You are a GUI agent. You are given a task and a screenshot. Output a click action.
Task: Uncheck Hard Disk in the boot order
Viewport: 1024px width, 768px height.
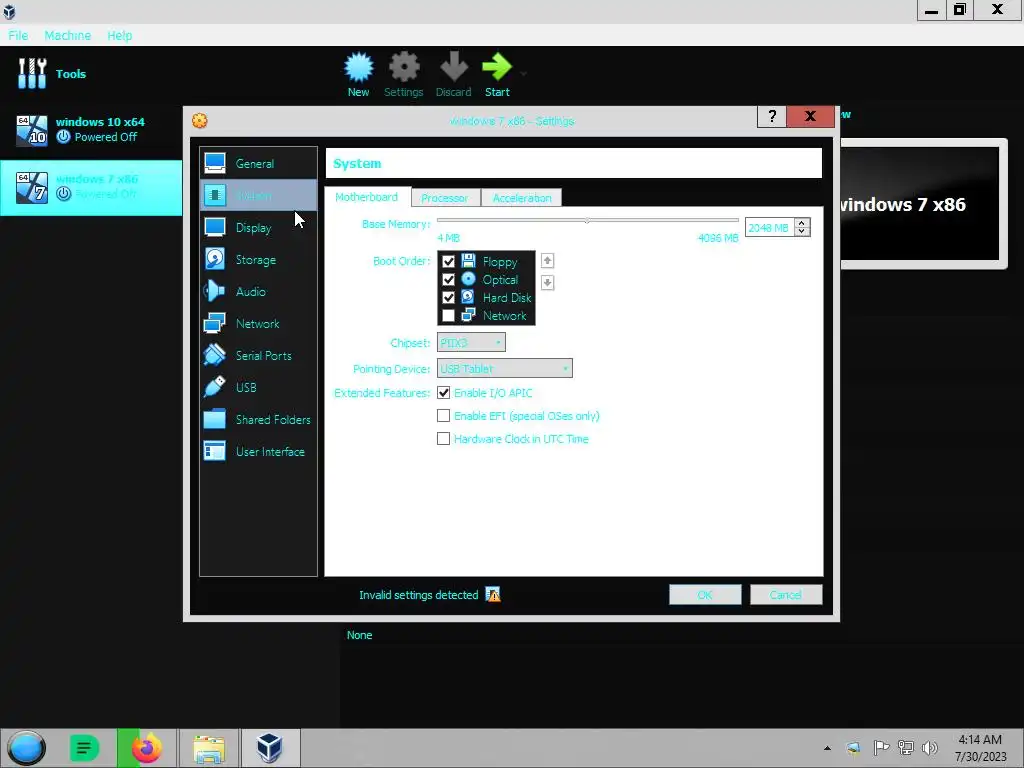tap(448, 297)
